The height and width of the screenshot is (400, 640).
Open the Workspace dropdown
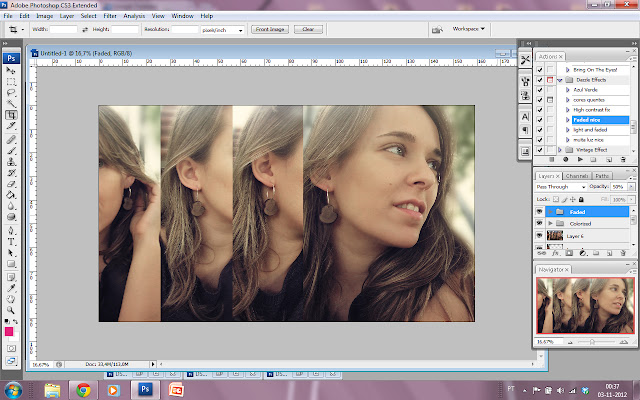click(468, 29)
